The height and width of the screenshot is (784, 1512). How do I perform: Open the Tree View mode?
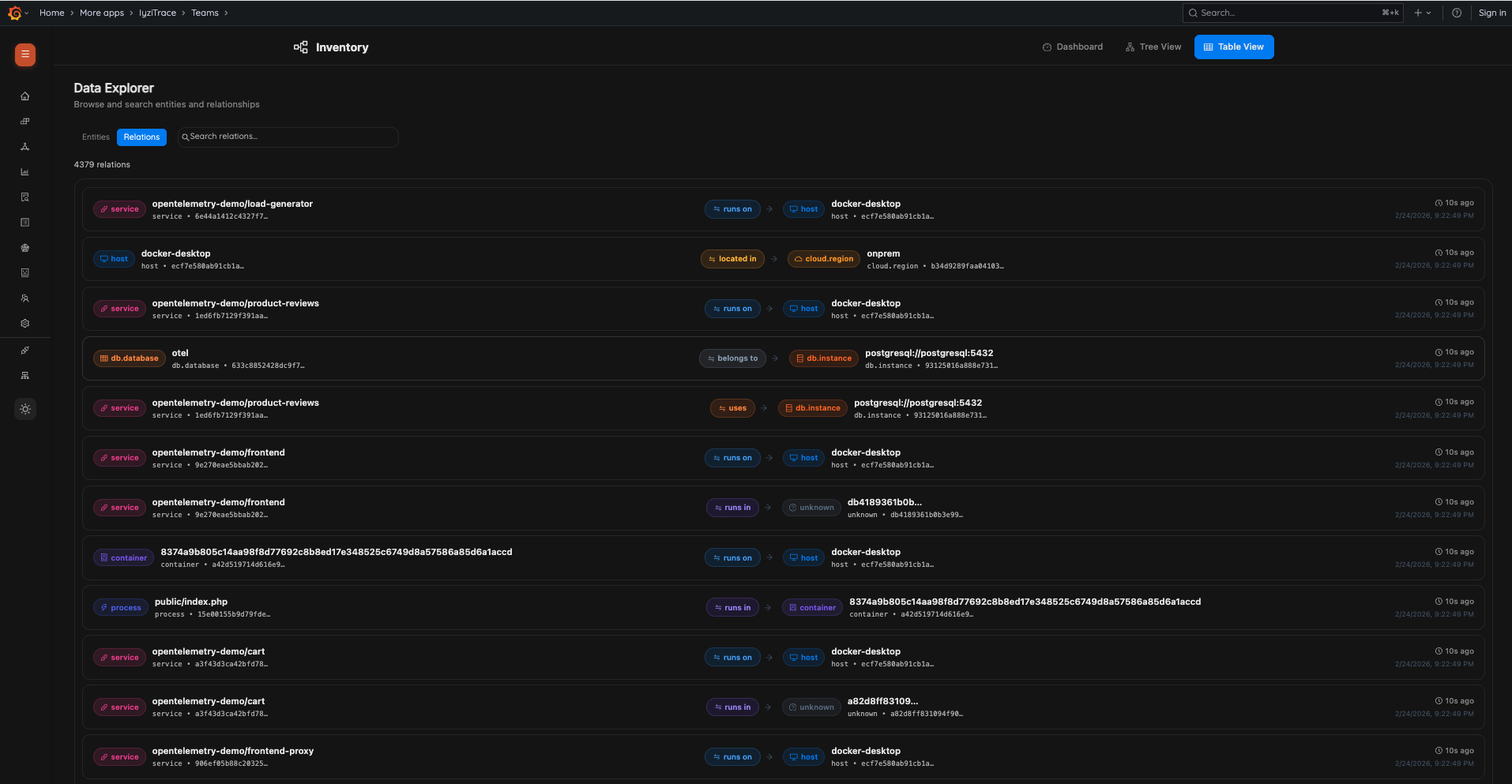1153,47
